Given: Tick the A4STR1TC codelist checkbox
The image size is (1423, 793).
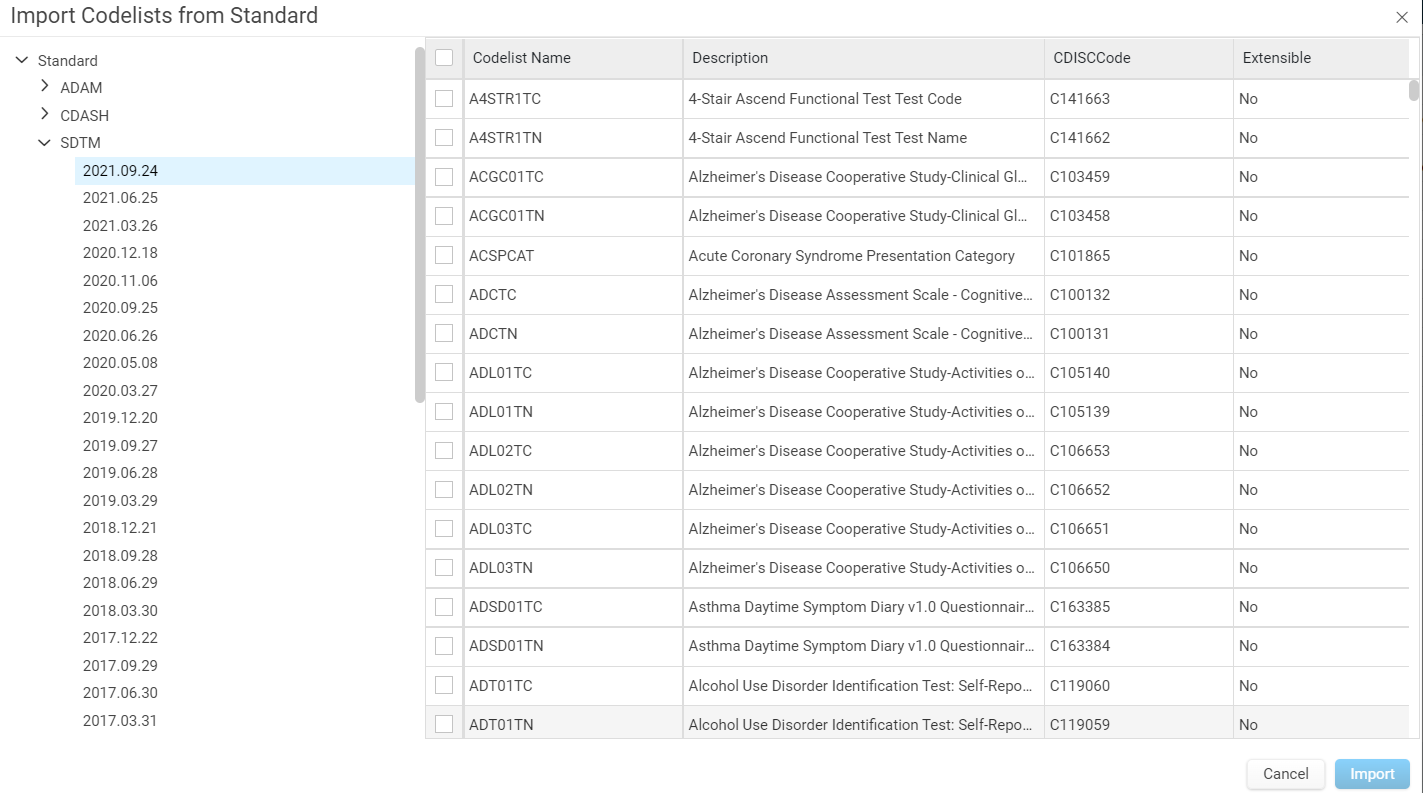Looking at the screenshot, I should point(444,98).
